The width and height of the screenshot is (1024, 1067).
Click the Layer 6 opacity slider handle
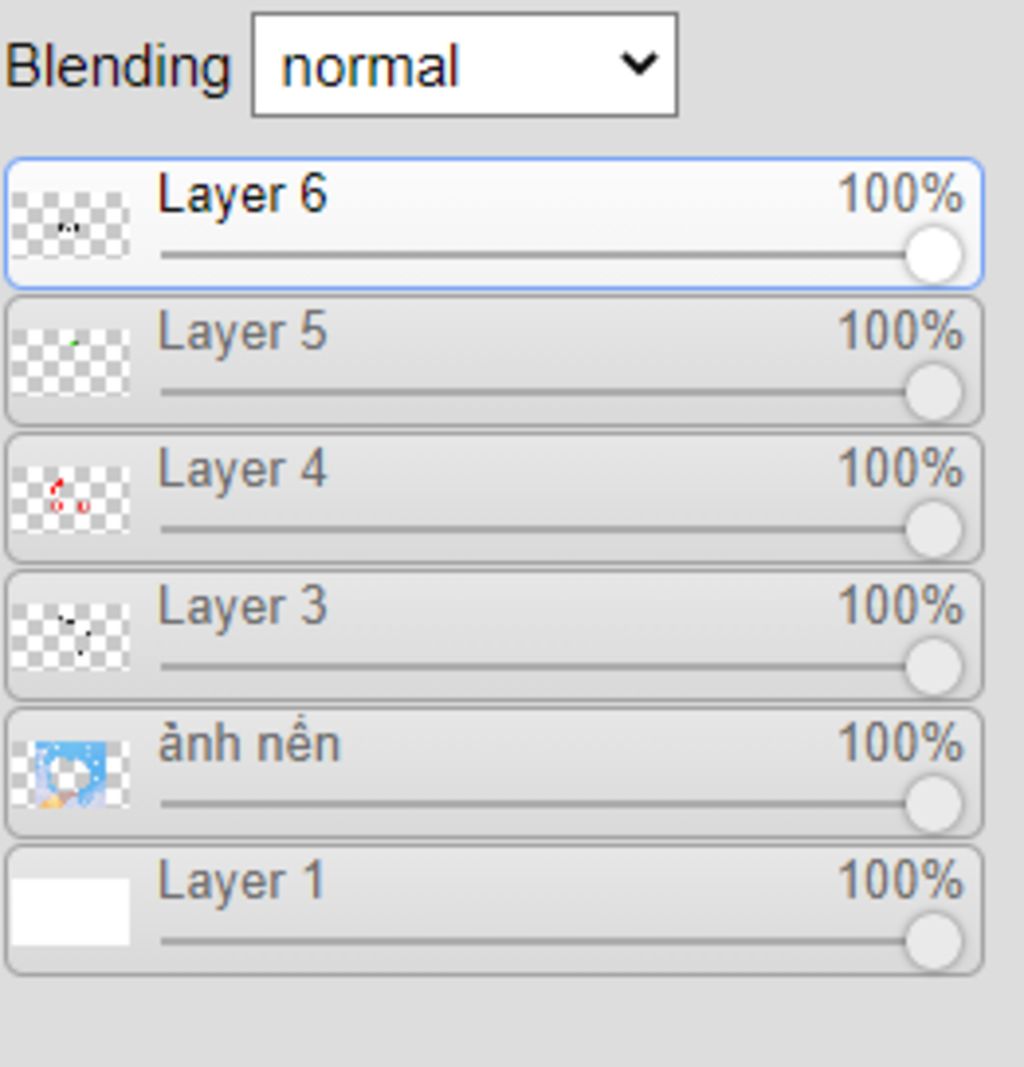[x=934, y=255]
